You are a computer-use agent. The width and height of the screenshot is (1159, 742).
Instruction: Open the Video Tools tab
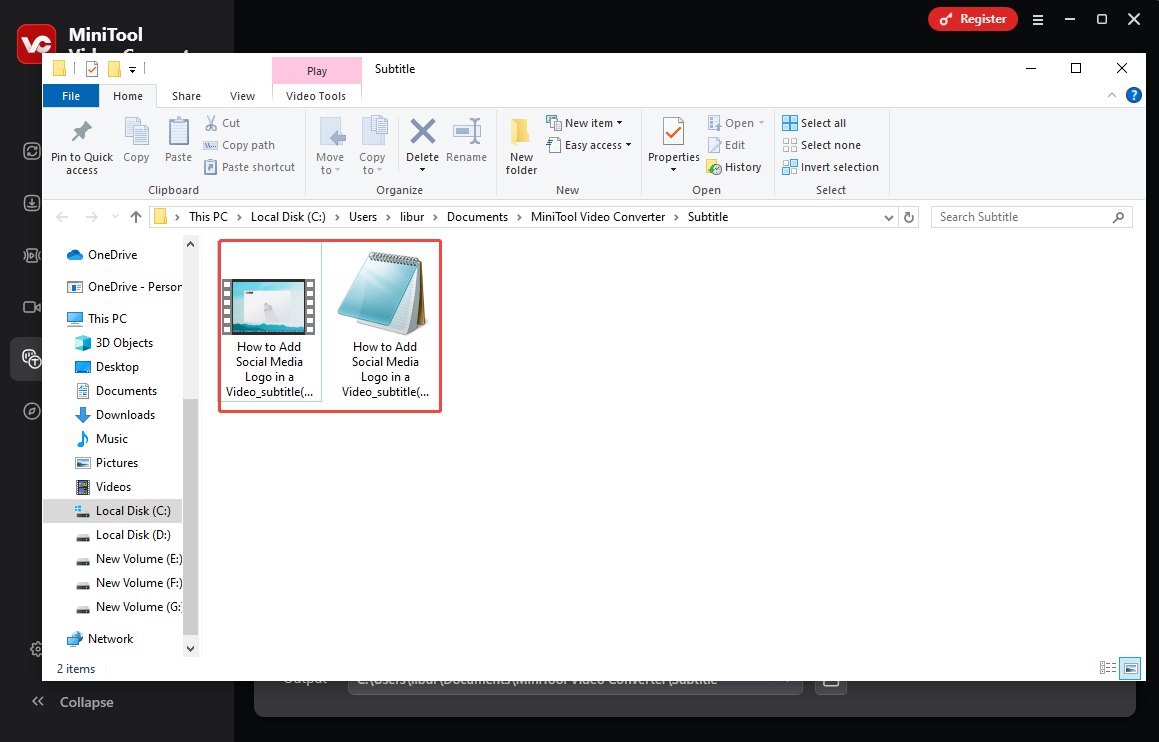point(316,96)
